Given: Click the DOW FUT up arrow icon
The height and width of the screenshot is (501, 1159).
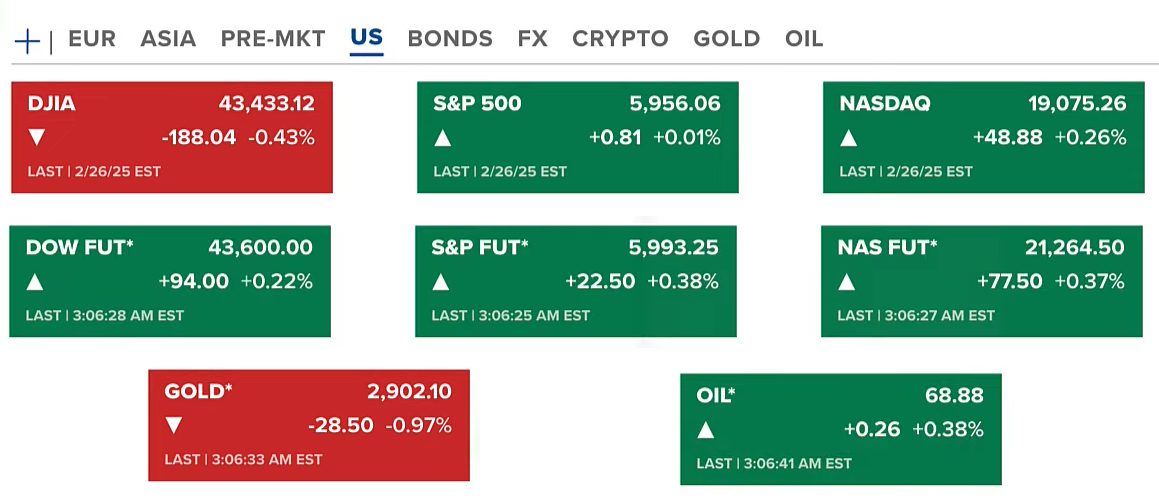Looking at the screenshot, I should [x=35, y=282].
